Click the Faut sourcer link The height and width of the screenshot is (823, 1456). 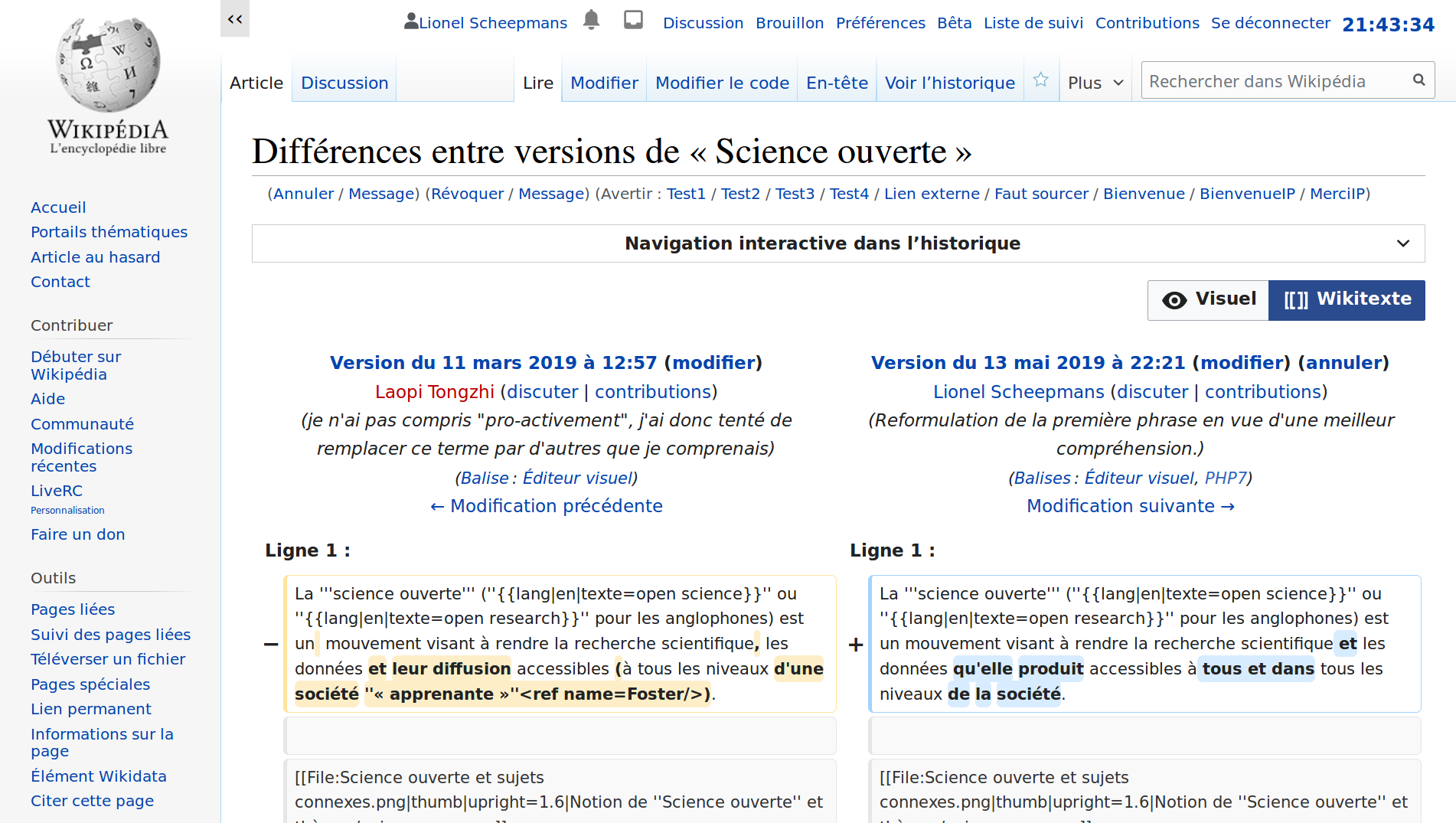coord(1041,194)
